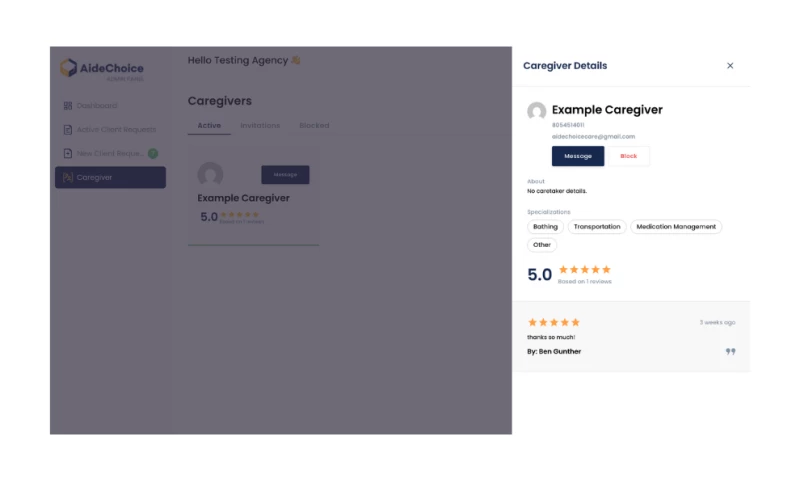Screen dimensions: 800x480
Task: Block the Example Caregiver
Action: (628, 156)
